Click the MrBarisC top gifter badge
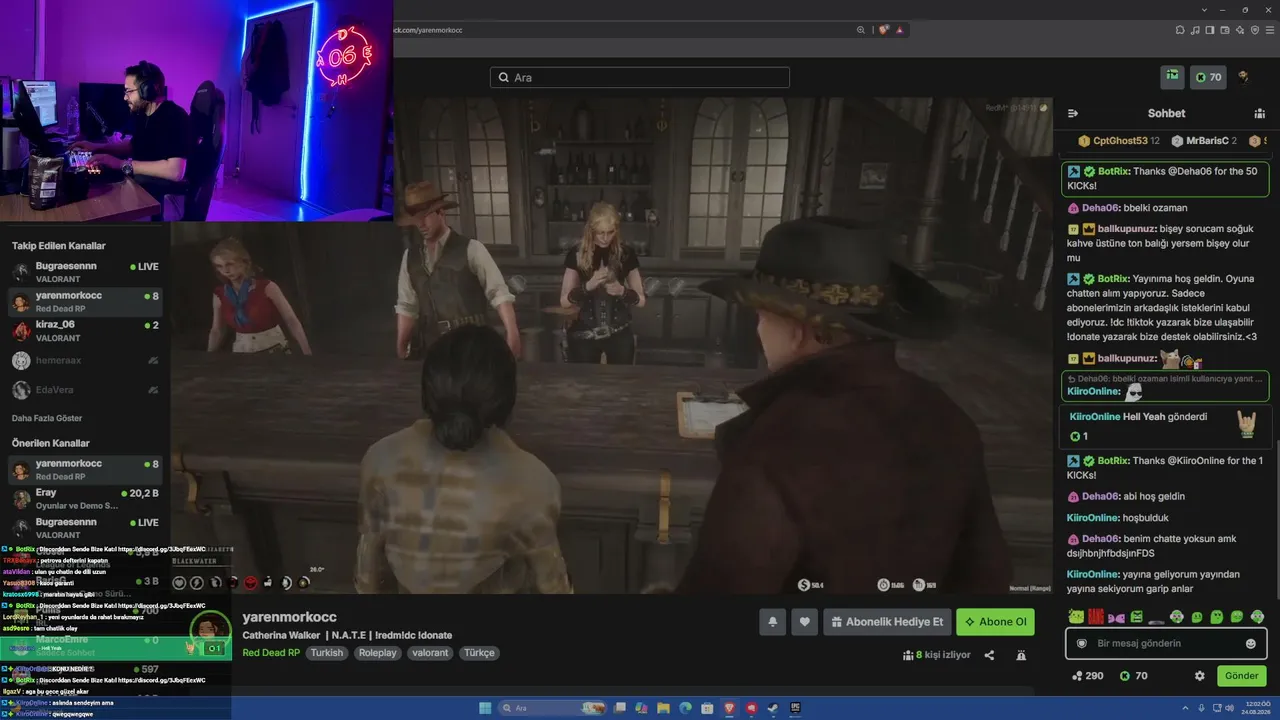The image size is (1280, 720). point(1204,141)
